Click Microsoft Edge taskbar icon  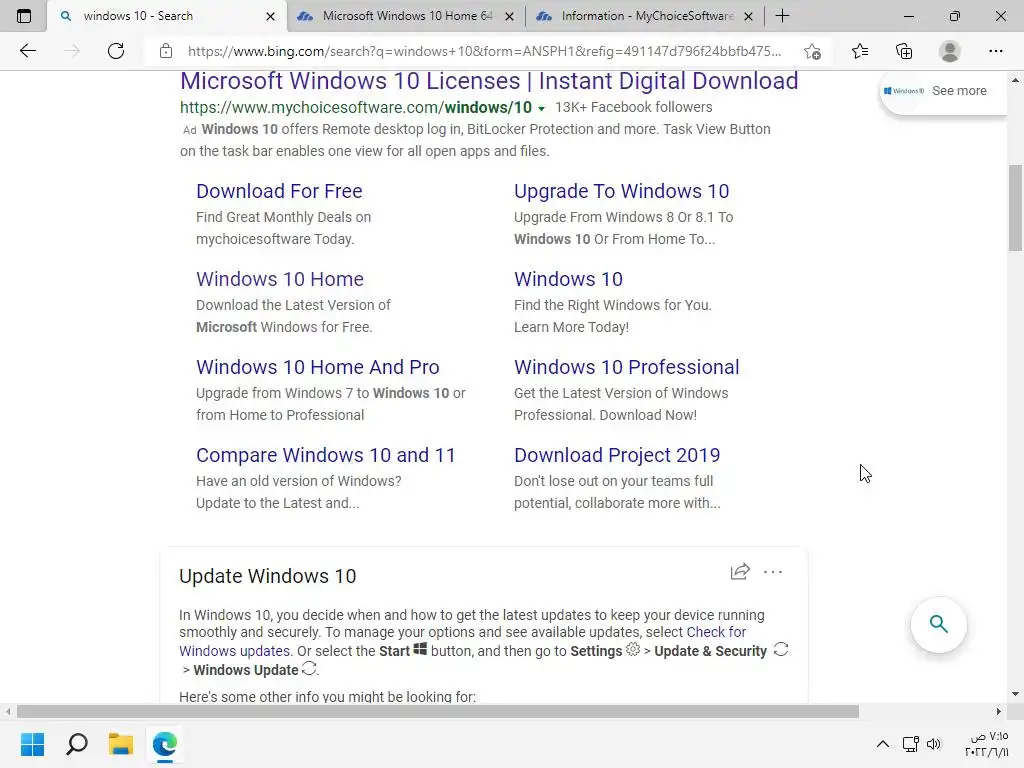(x=165, y=744)
